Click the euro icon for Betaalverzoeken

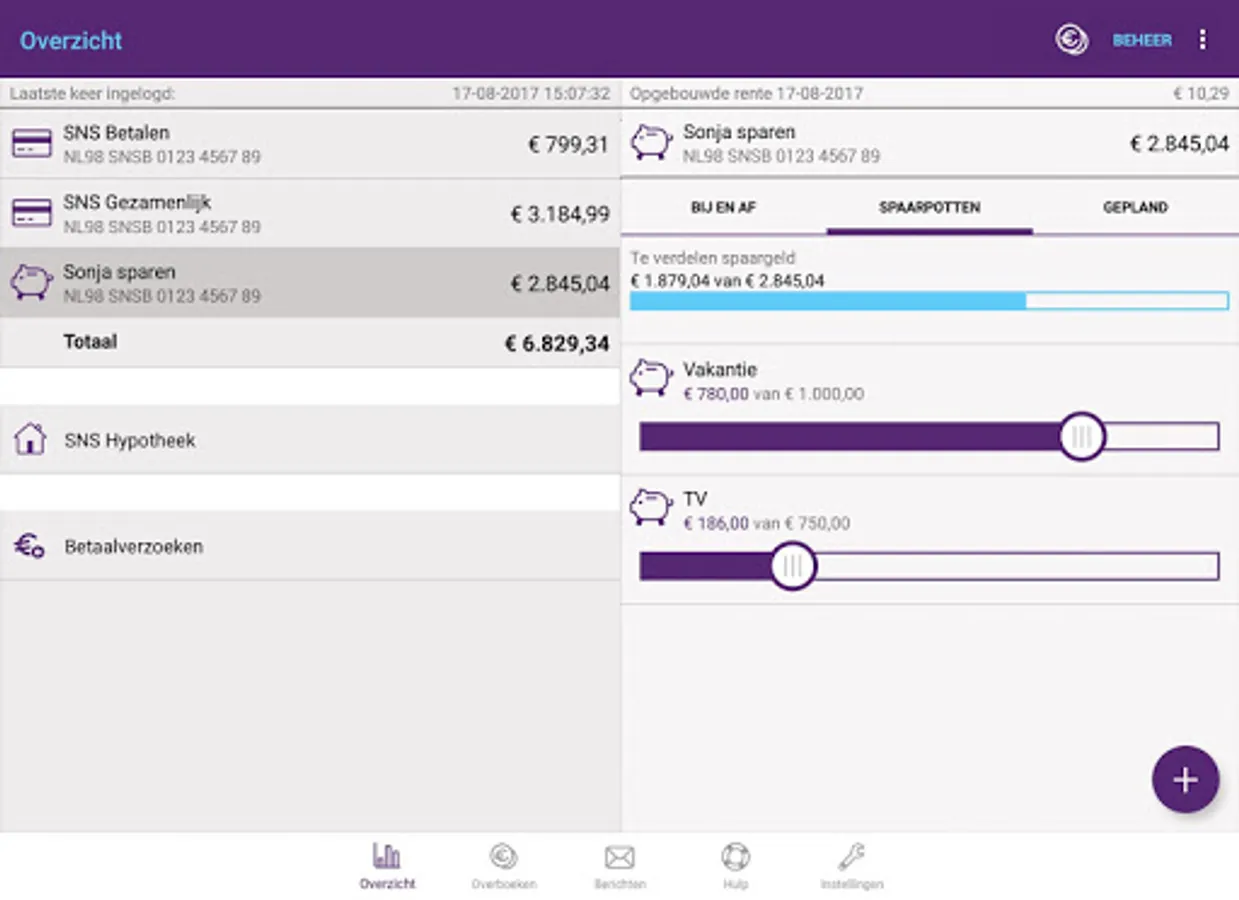(29, 546)
